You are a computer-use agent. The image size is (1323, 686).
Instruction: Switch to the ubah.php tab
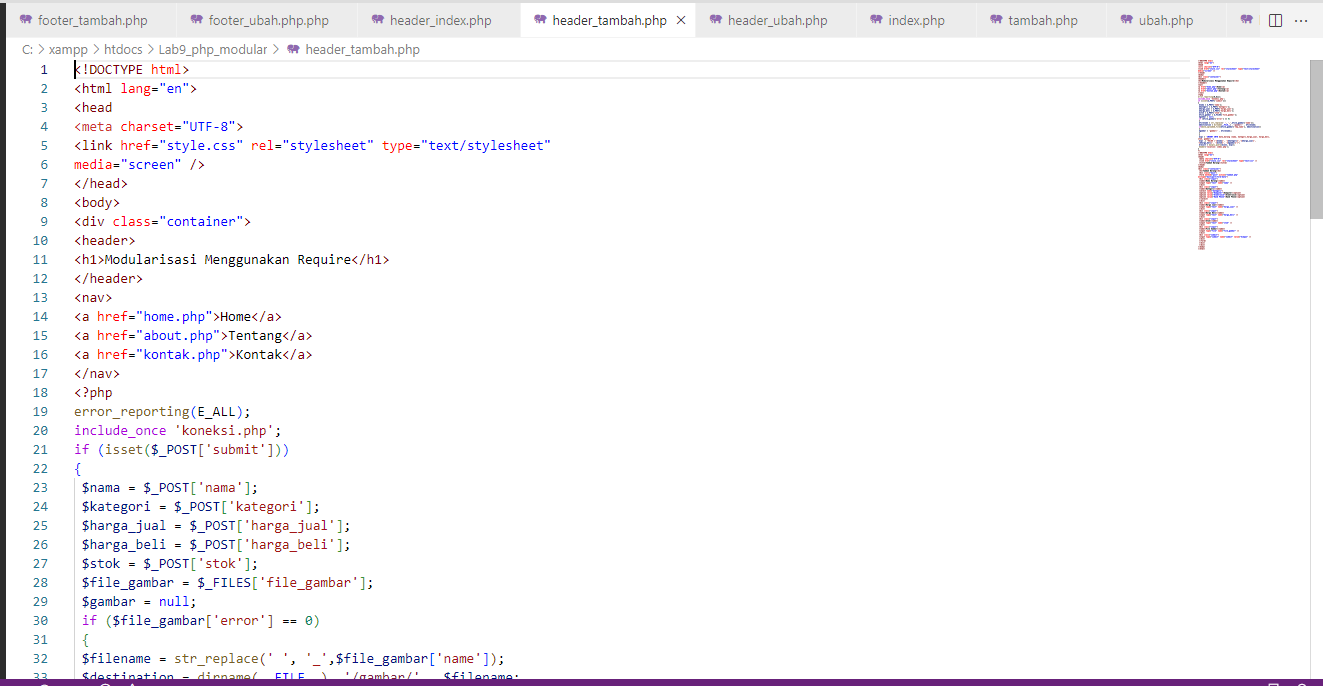[x=1165, y=19]
